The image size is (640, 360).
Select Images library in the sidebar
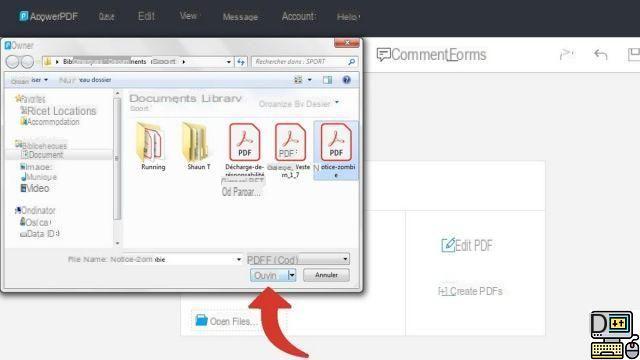[36, 167]
